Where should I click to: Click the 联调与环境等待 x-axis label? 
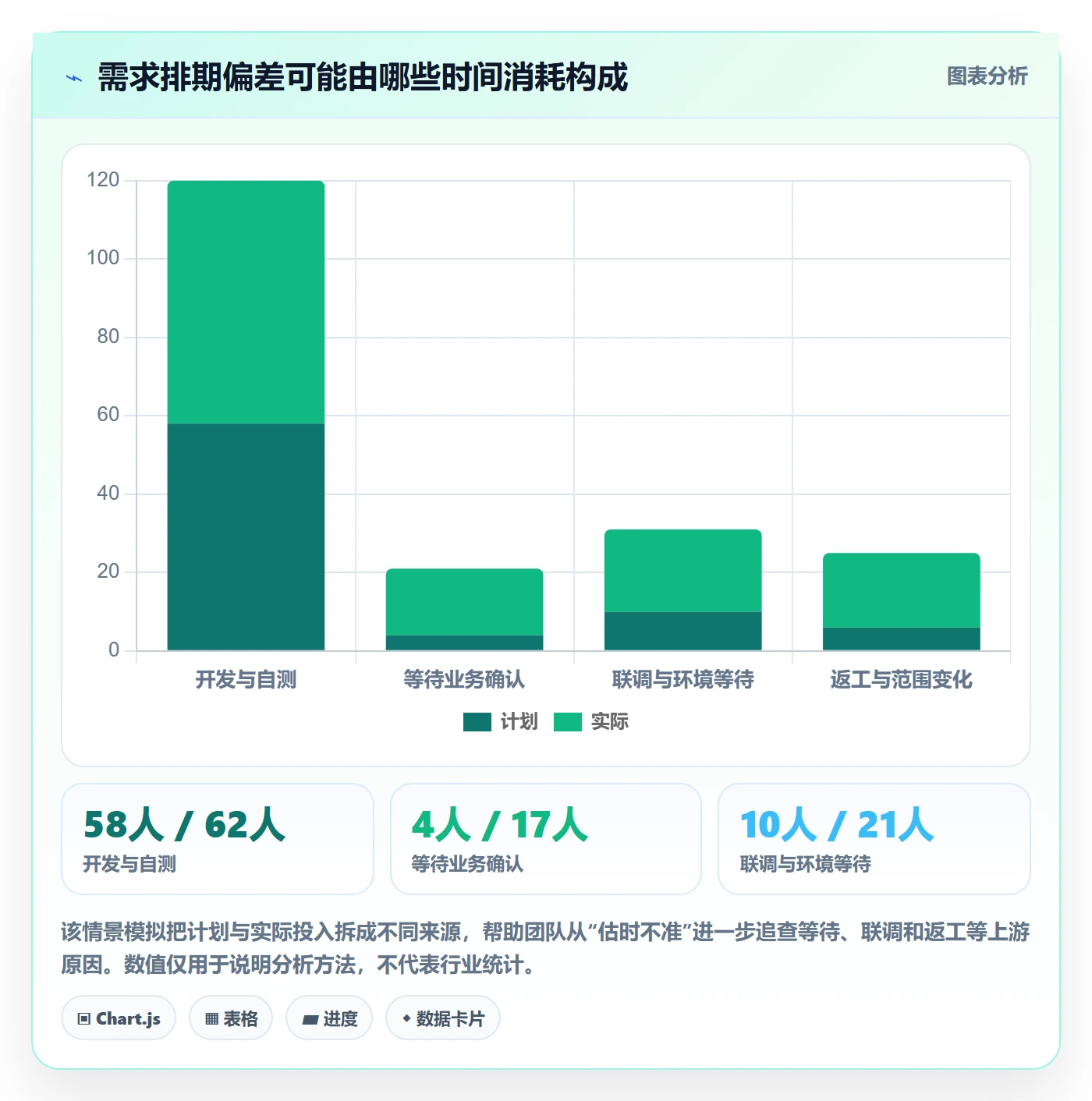pyautogui.click(x=682, y=680)
